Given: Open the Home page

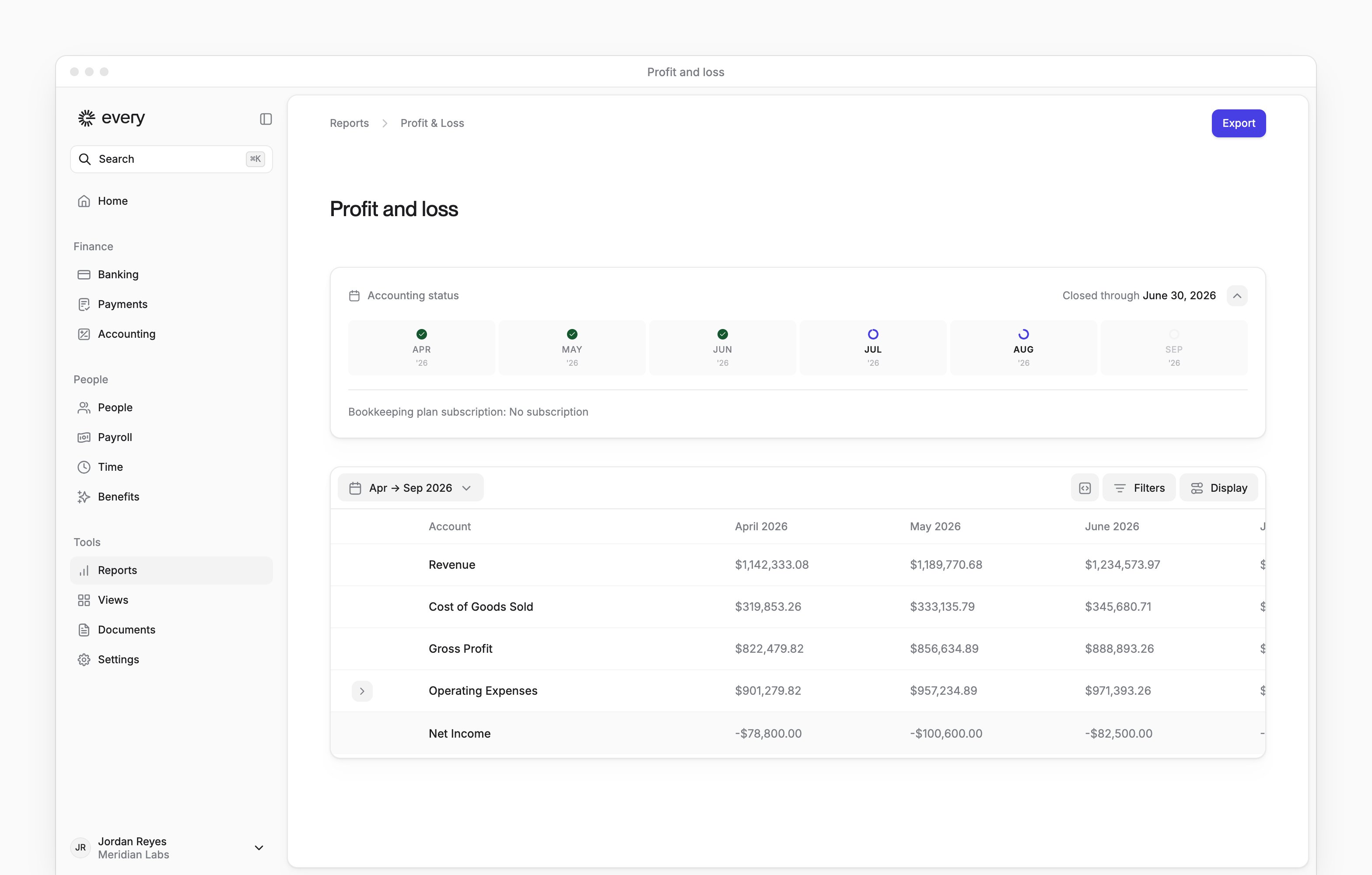Looking at the screenshot, I should pyautogui.click(x=171, y=201).
